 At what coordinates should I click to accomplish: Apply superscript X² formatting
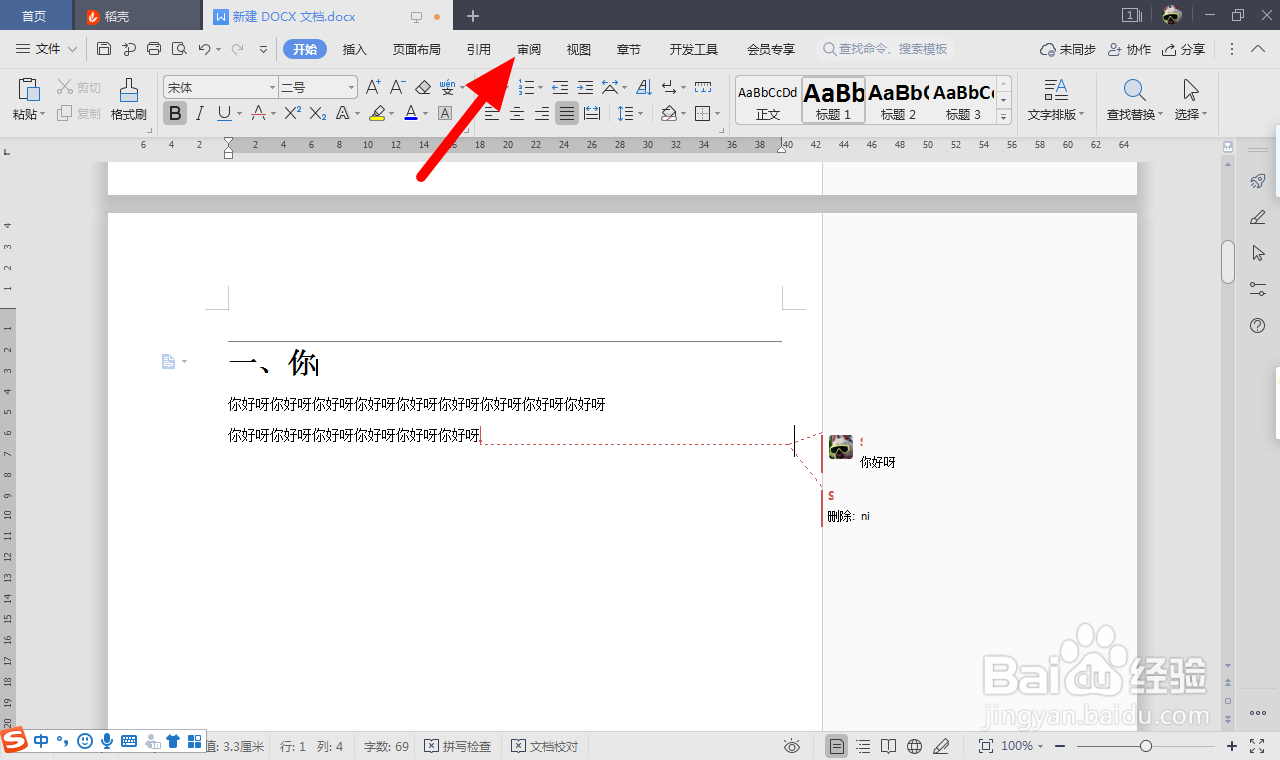(292, 113)
